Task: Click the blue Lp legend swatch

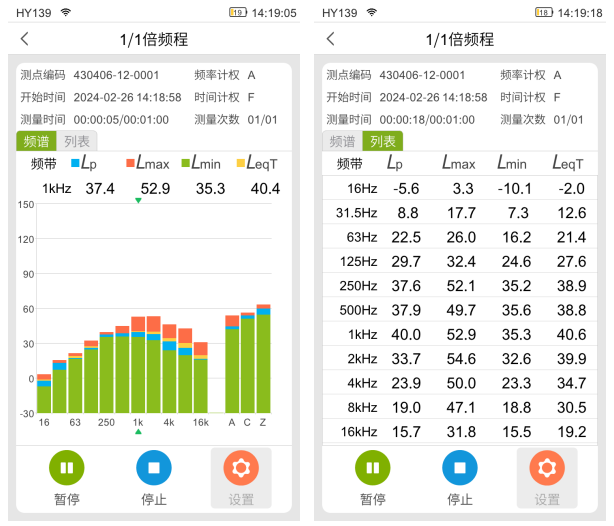Action: point(75,162)
